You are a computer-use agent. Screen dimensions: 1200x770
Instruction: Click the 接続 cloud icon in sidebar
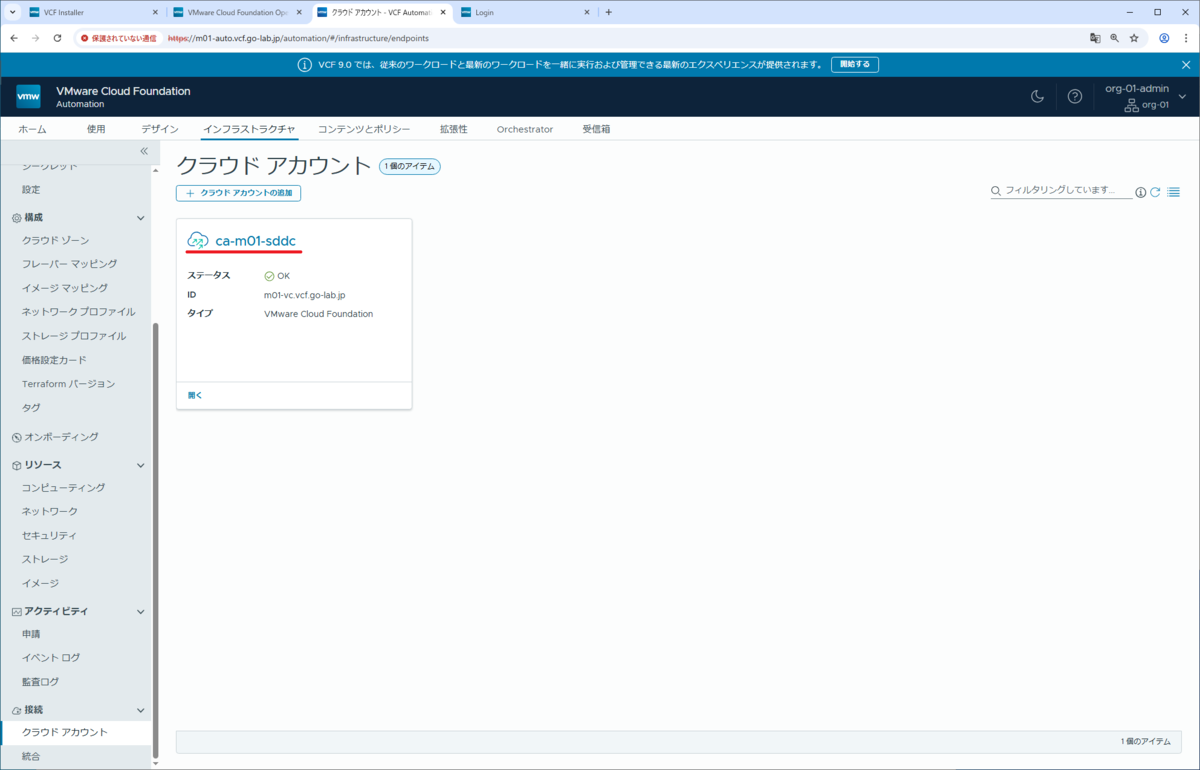16,709
